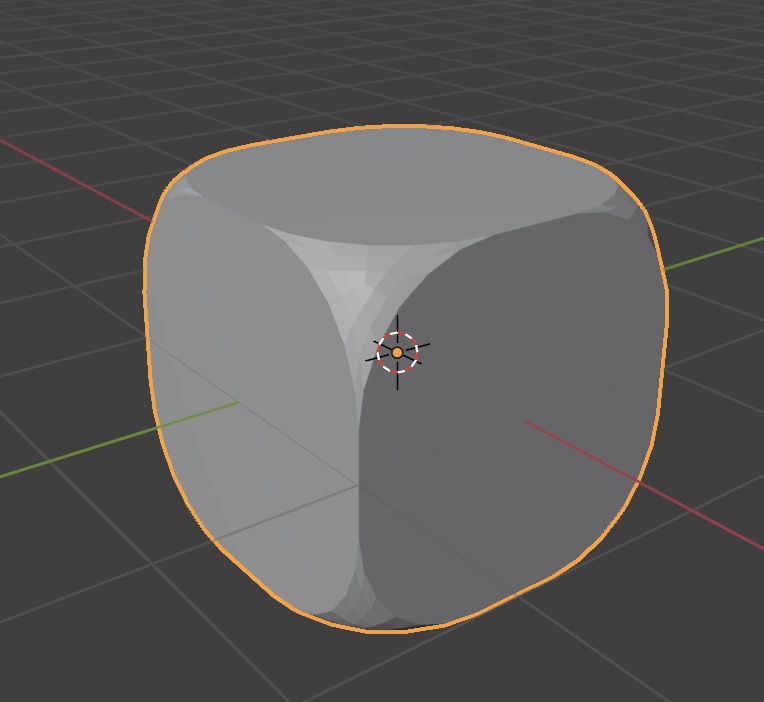This screenshot has width=764, height=702.
Task: Click the orange object origin dot
Action: 397,353
